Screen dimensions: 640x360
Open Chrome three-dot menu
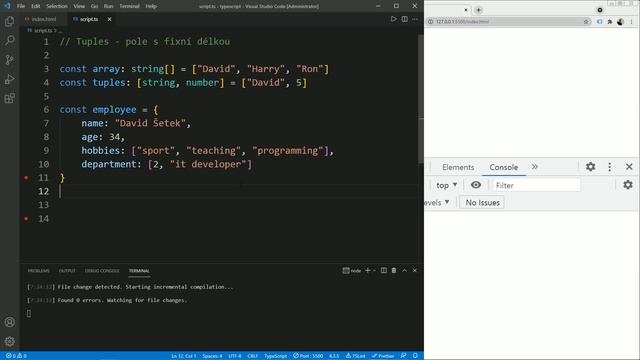(631, 22)
